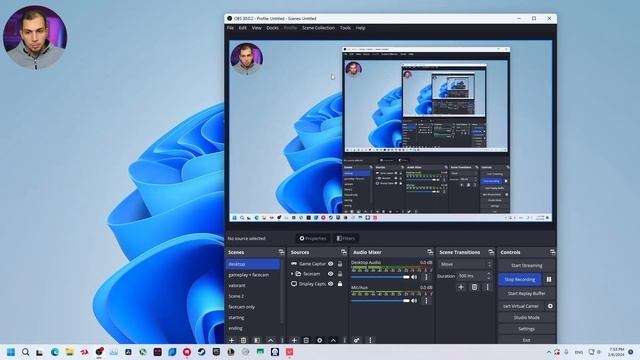This screenshot has height=360, width=640.
Task: Open the Edit menu
Action: (242, 28)
